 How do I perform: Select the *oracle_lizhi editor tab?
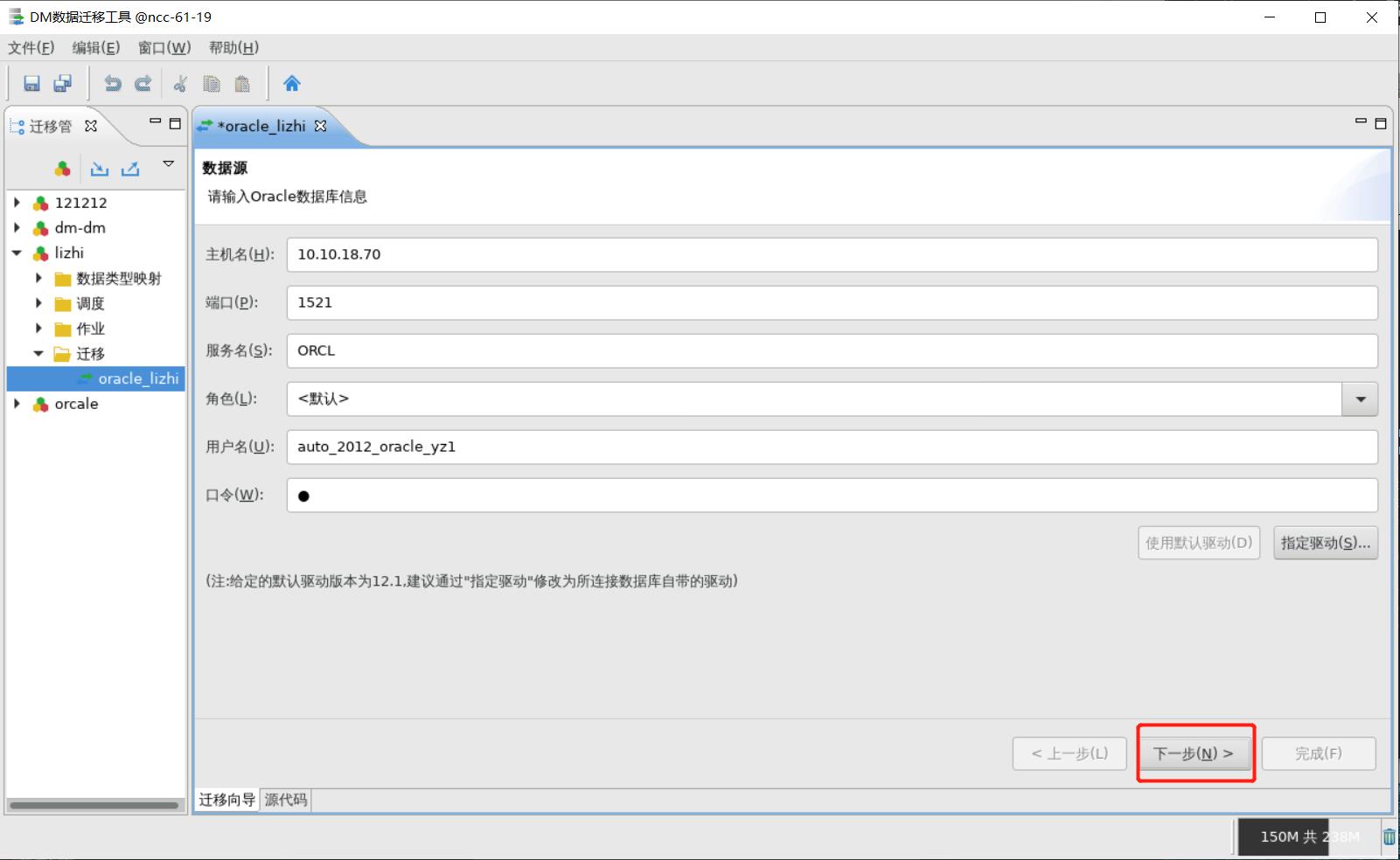[261, 126]
